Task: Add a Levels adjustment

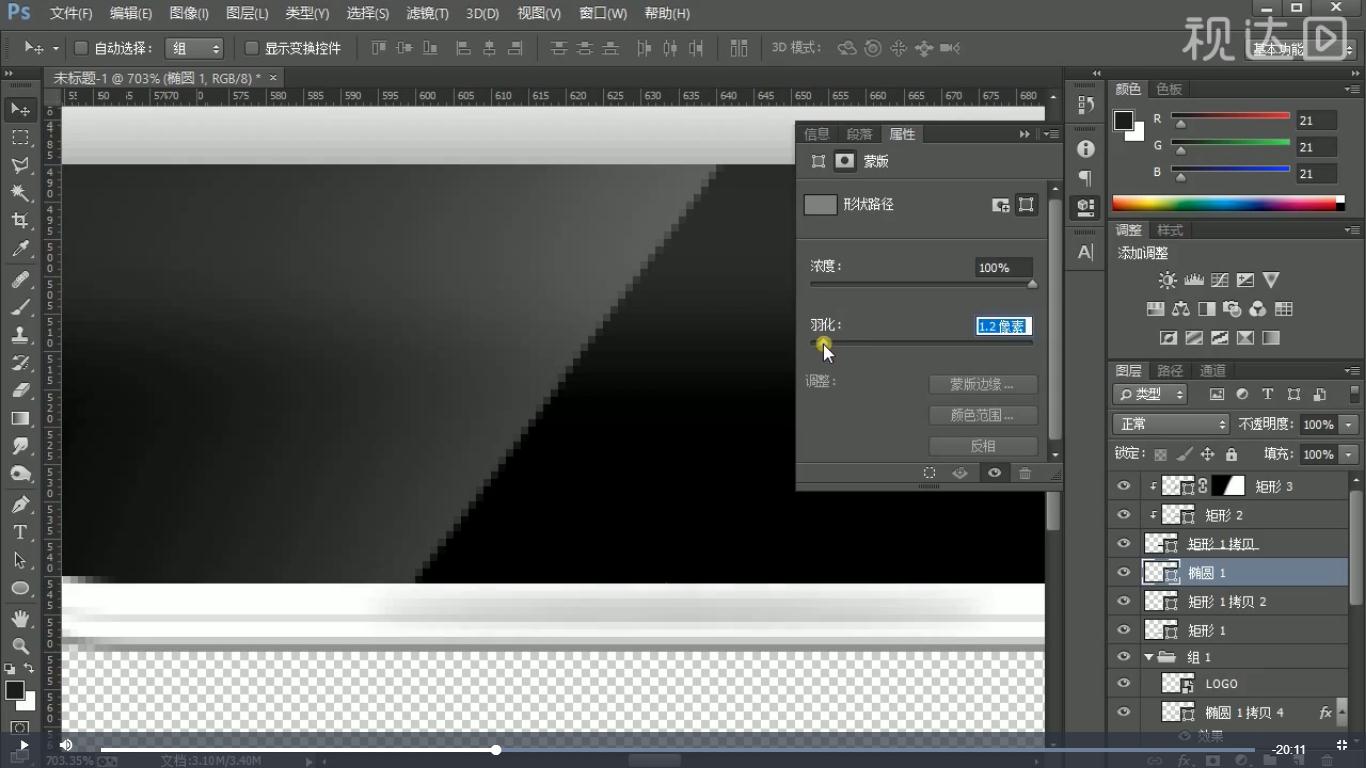Action: pos(1193,280)
